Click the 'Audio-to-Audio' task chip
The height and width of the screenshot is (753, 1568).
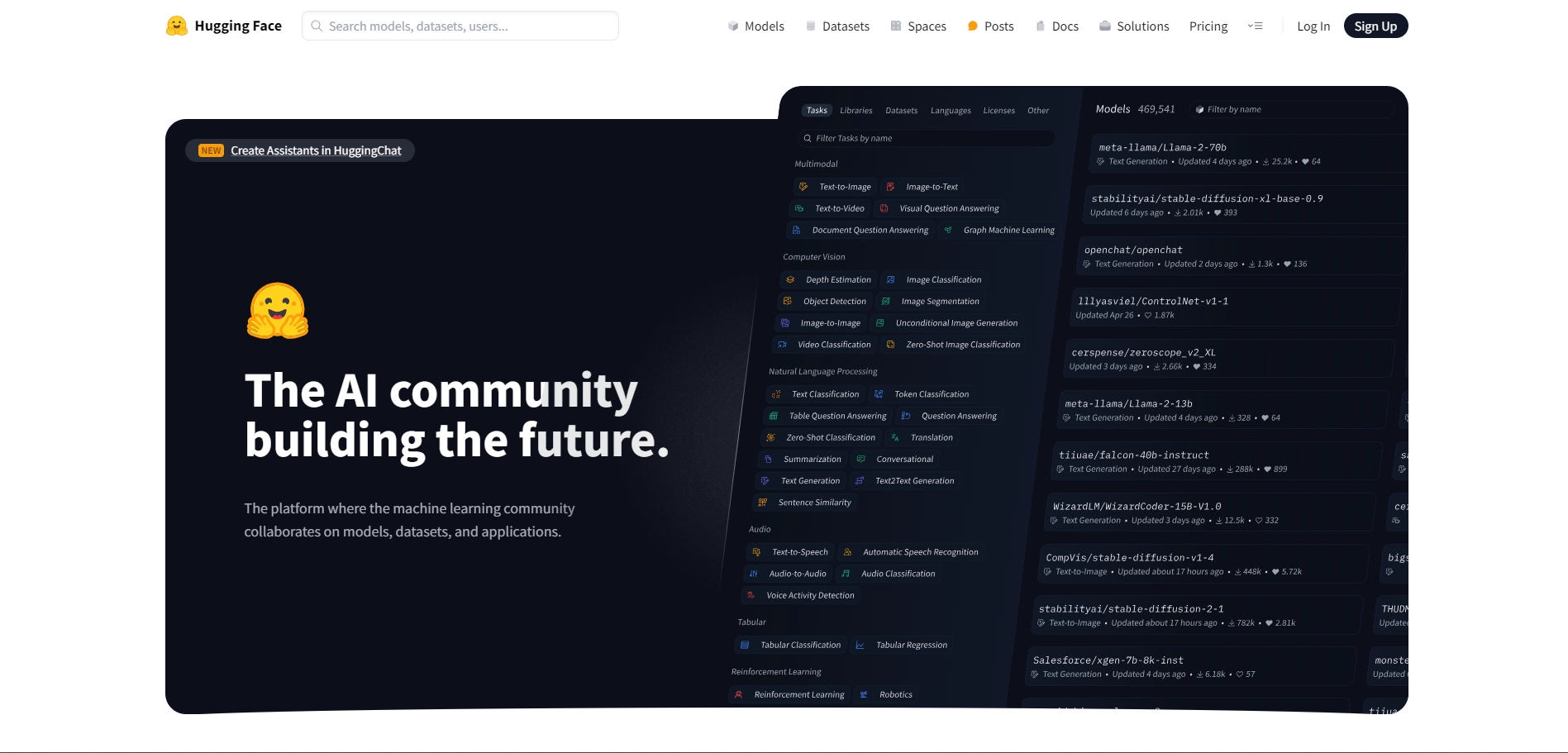tap(787, 573)
